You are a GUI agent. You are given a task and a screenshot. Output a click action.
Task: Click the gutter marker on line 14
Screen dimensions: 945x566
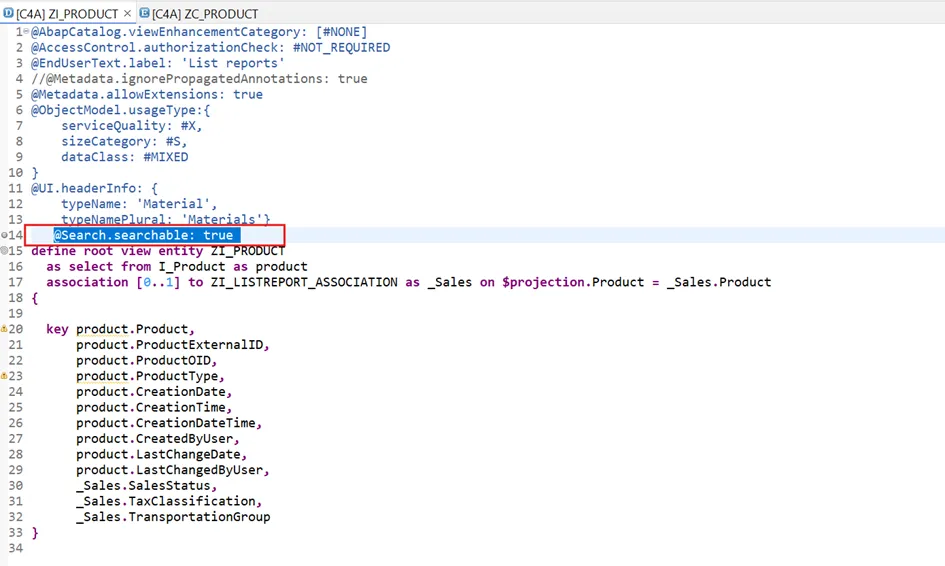[x=4, y=235]
